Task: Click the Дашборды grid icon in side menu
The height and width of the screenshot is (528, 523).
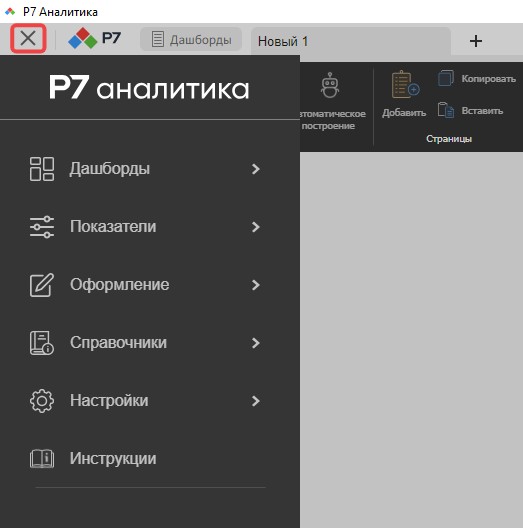Action: click(x=42, y=169)
